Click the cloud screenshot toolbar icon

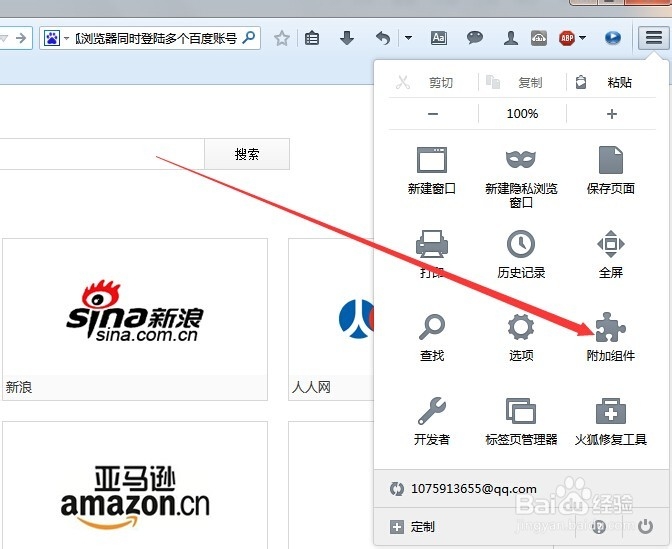click(539, 38)
